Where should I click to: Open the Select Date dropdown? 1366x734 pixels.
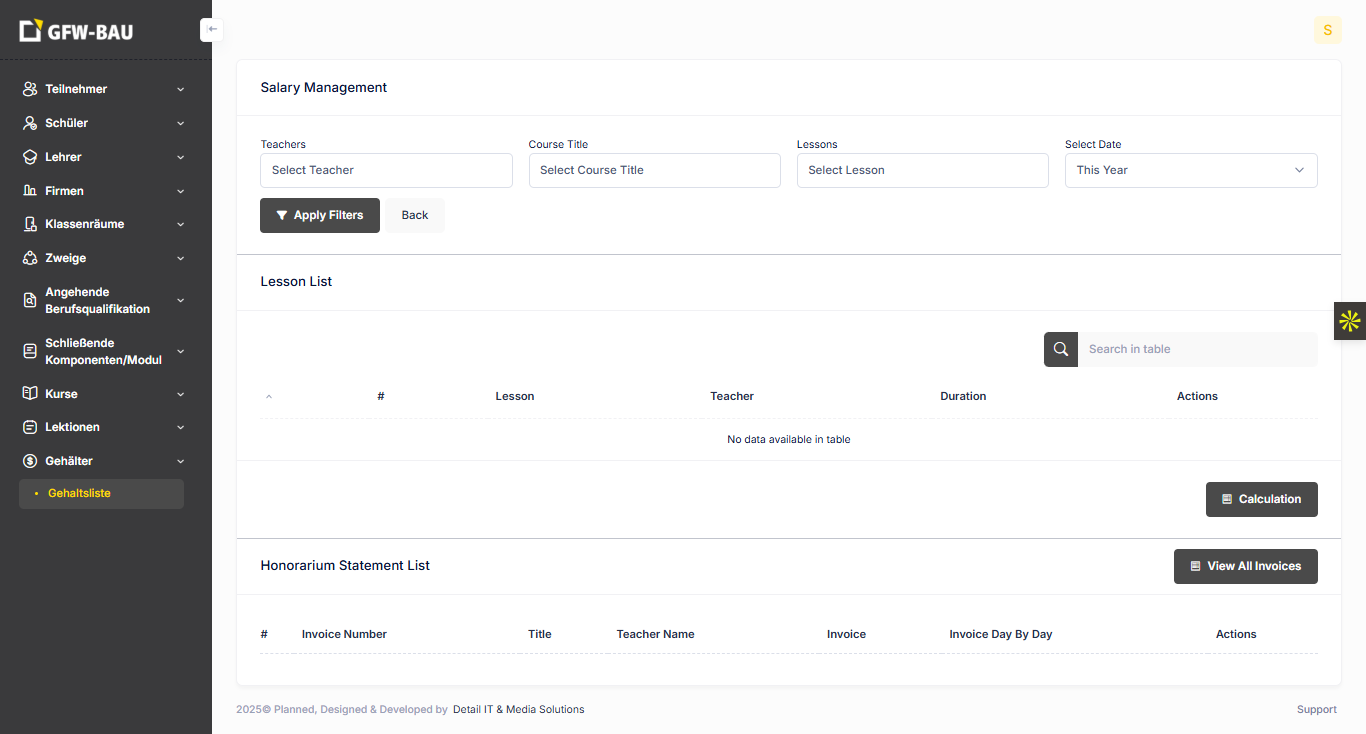1190,170
